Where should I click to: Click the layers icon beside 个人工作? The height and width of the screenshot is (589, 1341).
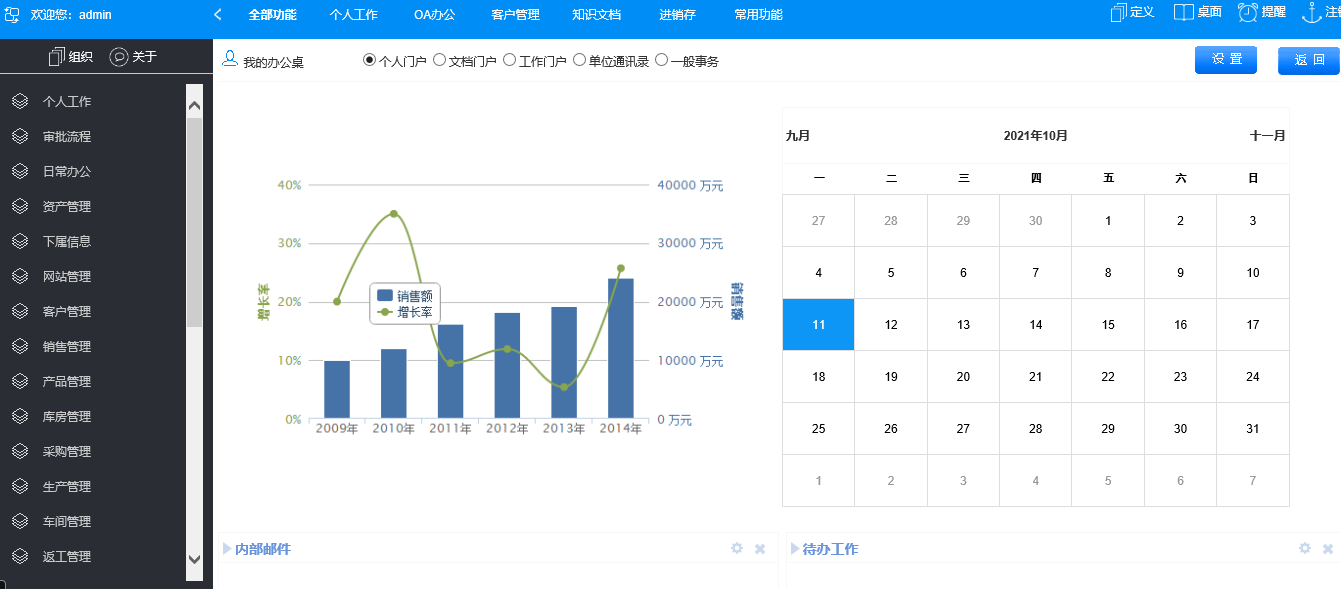[x=19, y=101]
